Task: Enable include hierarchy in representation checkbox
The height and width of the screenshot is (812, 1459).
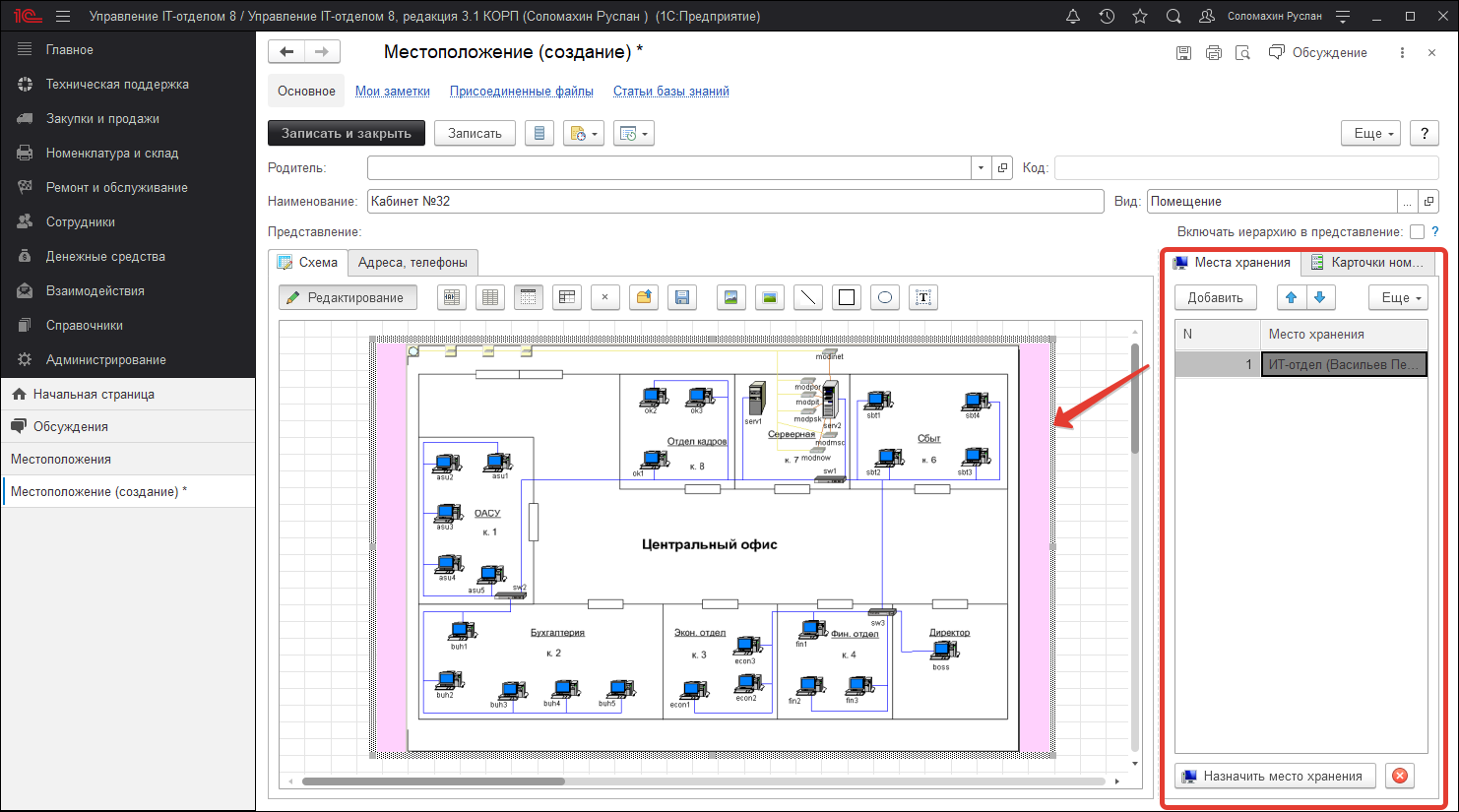Action: [1417, 232]
